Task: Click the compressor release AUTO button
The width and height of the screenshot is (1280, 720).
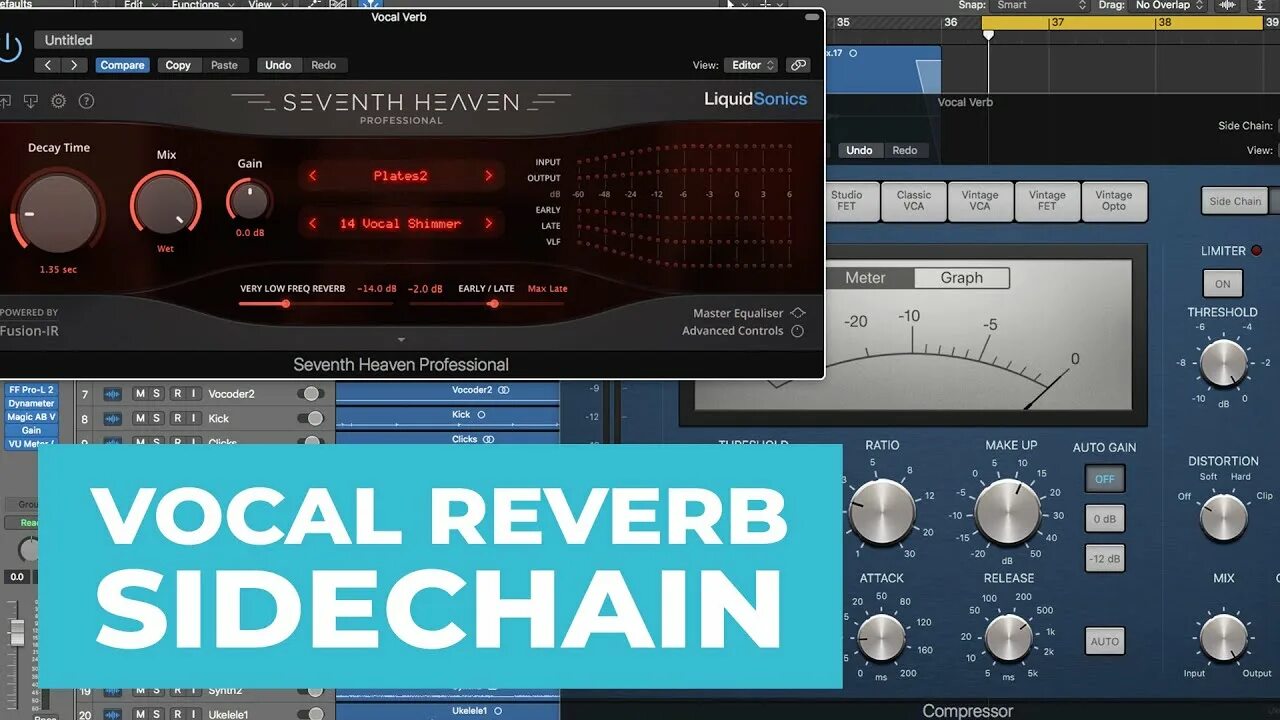Action: [1105, 641]
